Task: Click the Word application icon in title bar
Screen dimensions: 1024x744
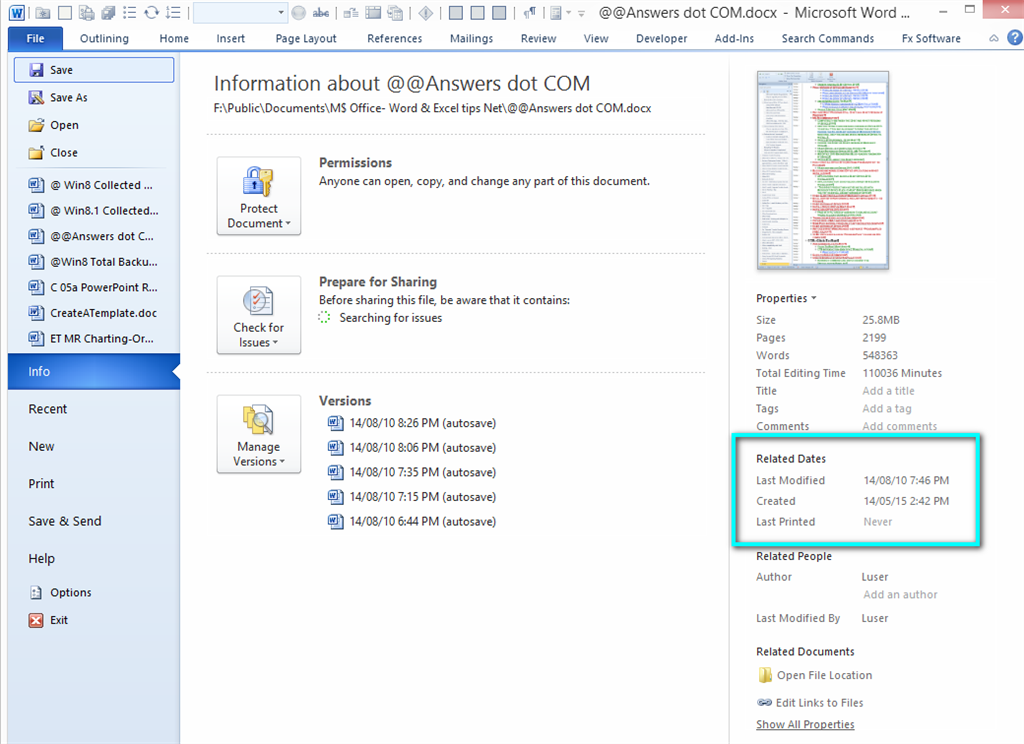Action: coord(17,12)
